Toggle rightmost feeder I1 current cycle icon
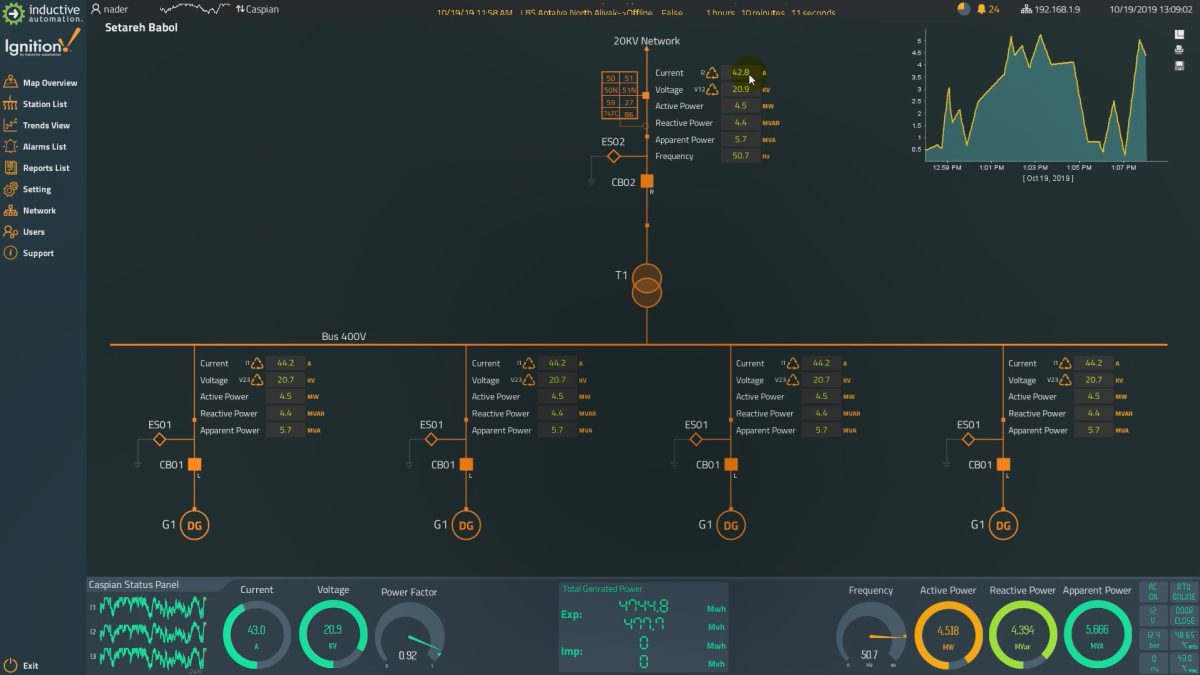Screen dimensions: 1200x675 coord(1066,363)
